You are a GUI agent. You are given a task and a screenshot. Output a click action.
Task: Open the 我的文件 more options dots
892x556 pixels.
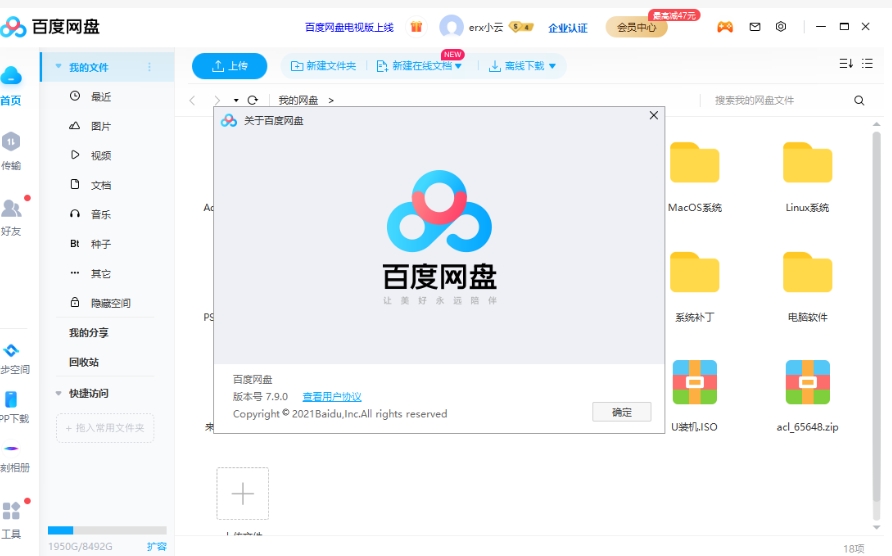(150, 67)
